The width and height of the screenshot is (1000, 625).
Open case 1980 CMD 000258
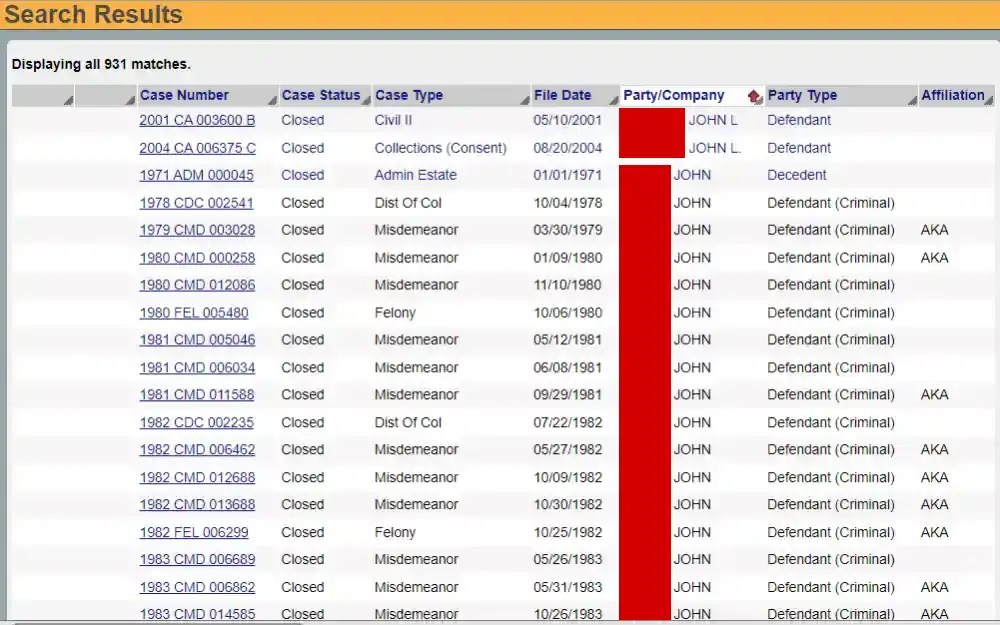(x=197, y=258)
